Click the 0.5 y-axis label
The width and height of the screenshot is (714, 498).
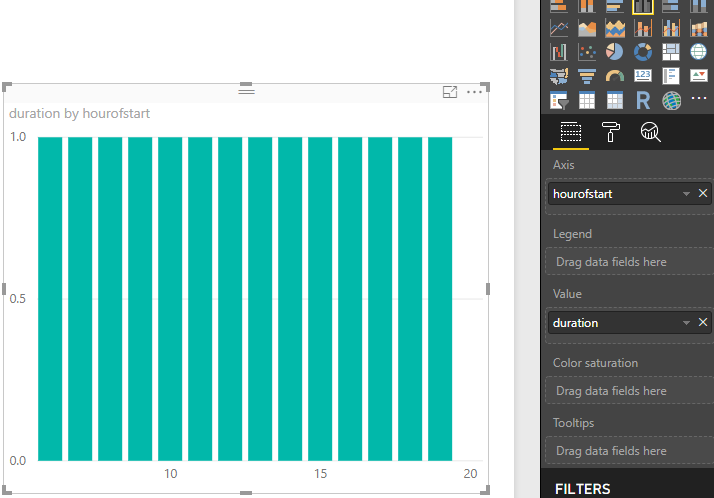click(x=18, y=299)
